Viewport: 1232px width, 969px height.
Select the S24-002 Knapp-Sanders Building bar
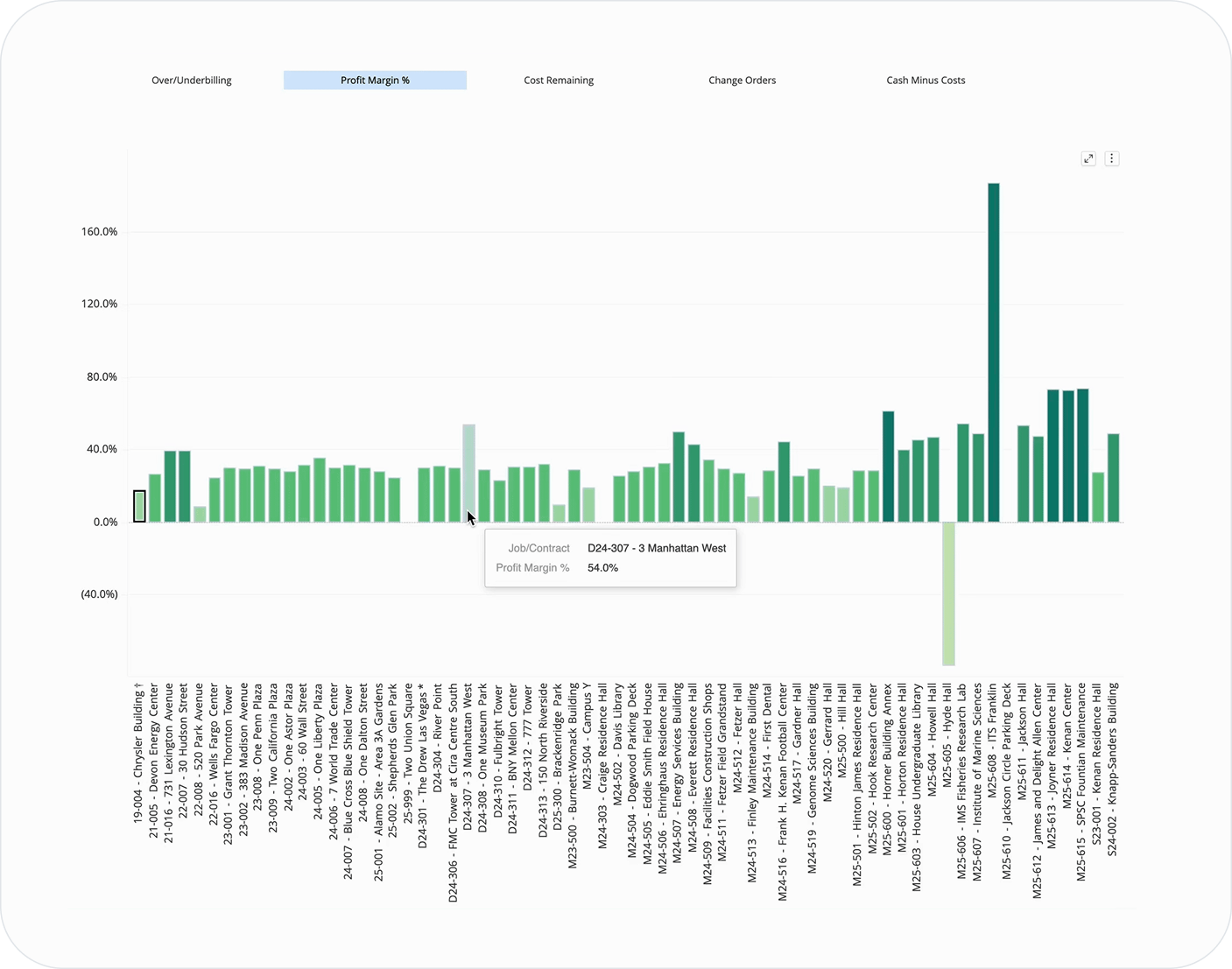click(1113, 478)
